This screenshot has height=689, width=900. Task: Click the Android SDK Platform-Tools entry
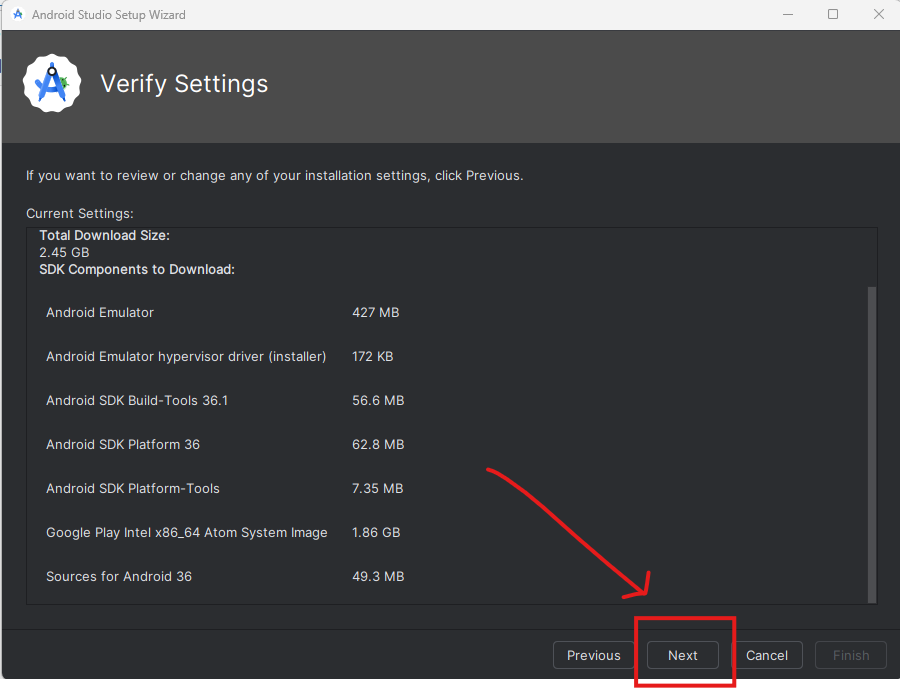tap(133, 489)
